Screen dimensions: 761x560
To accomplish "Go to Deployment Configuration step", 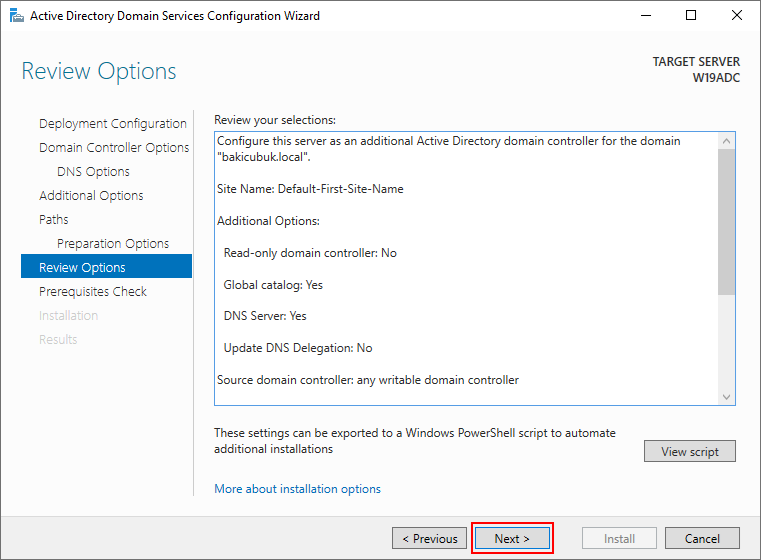I will 113,124.
